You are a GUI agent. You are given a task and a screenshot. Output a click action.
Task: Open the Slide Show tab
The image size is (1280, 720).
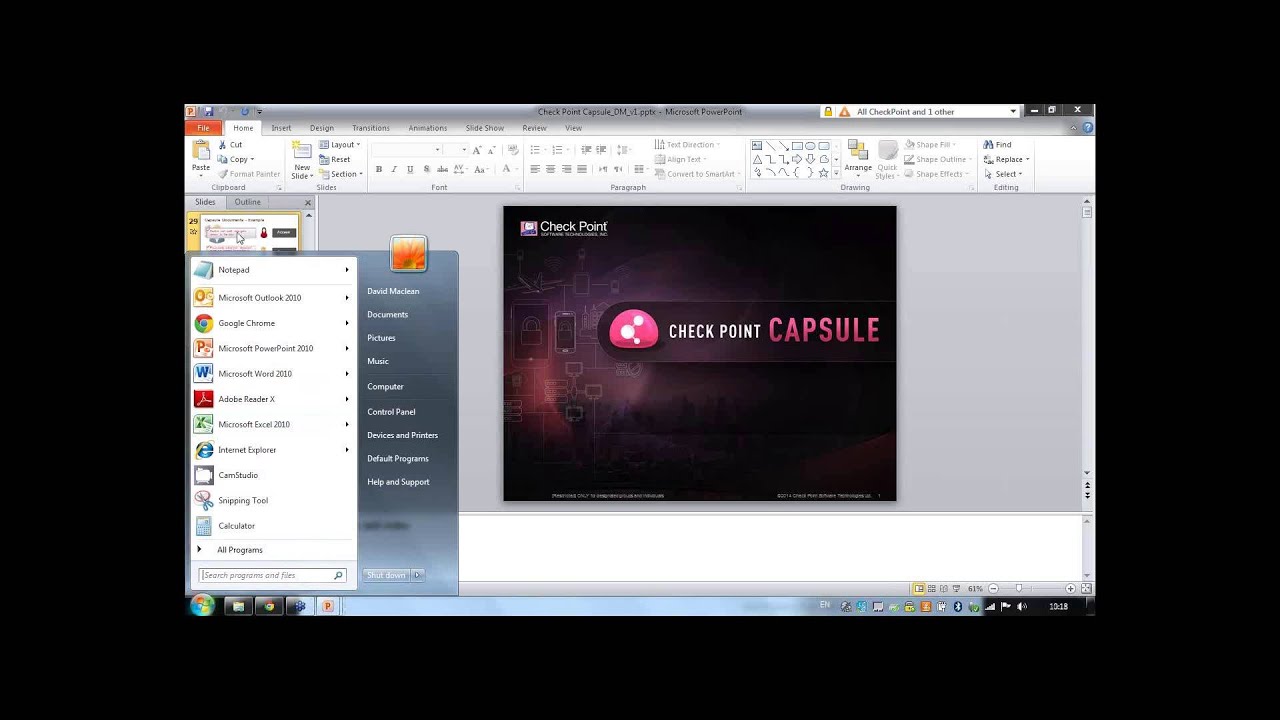(x=484, y=128)
